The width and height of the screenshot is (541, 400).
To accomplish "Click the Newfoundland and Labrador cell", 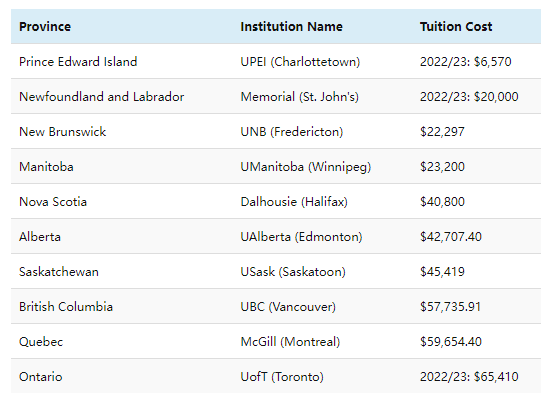I will (x=101, y=97).
